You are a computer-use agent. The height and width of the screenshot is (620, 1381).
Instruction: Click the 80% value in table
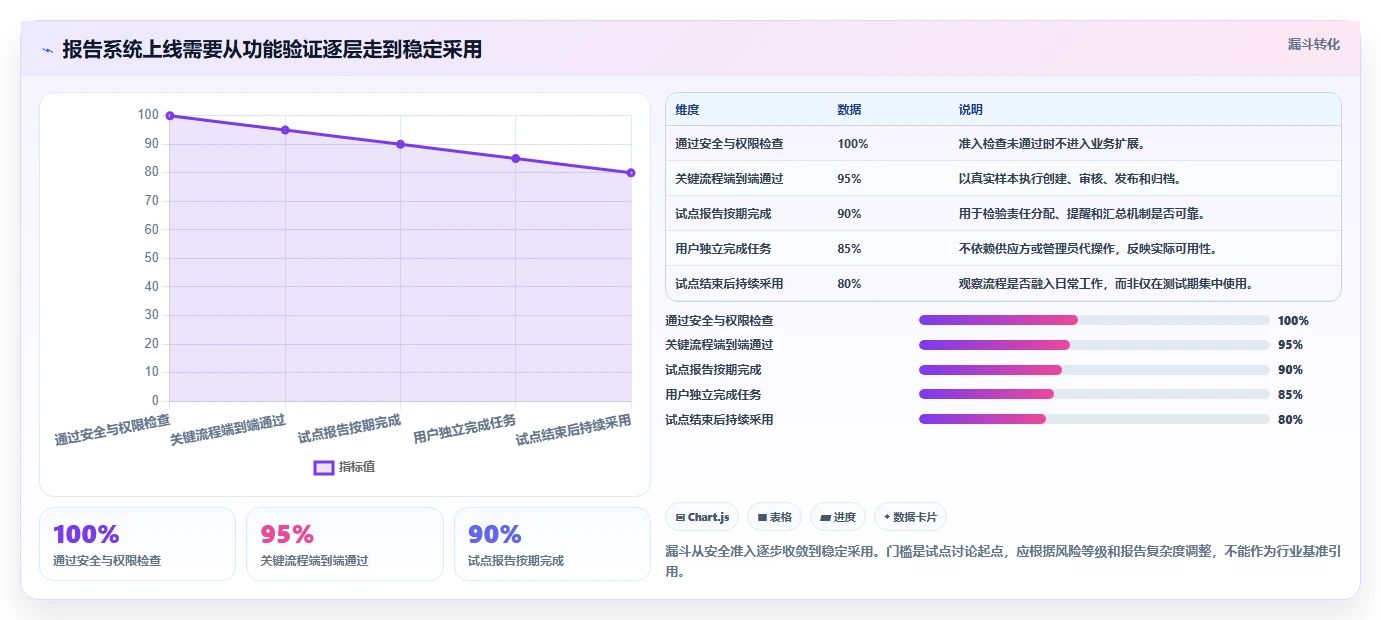849,284
